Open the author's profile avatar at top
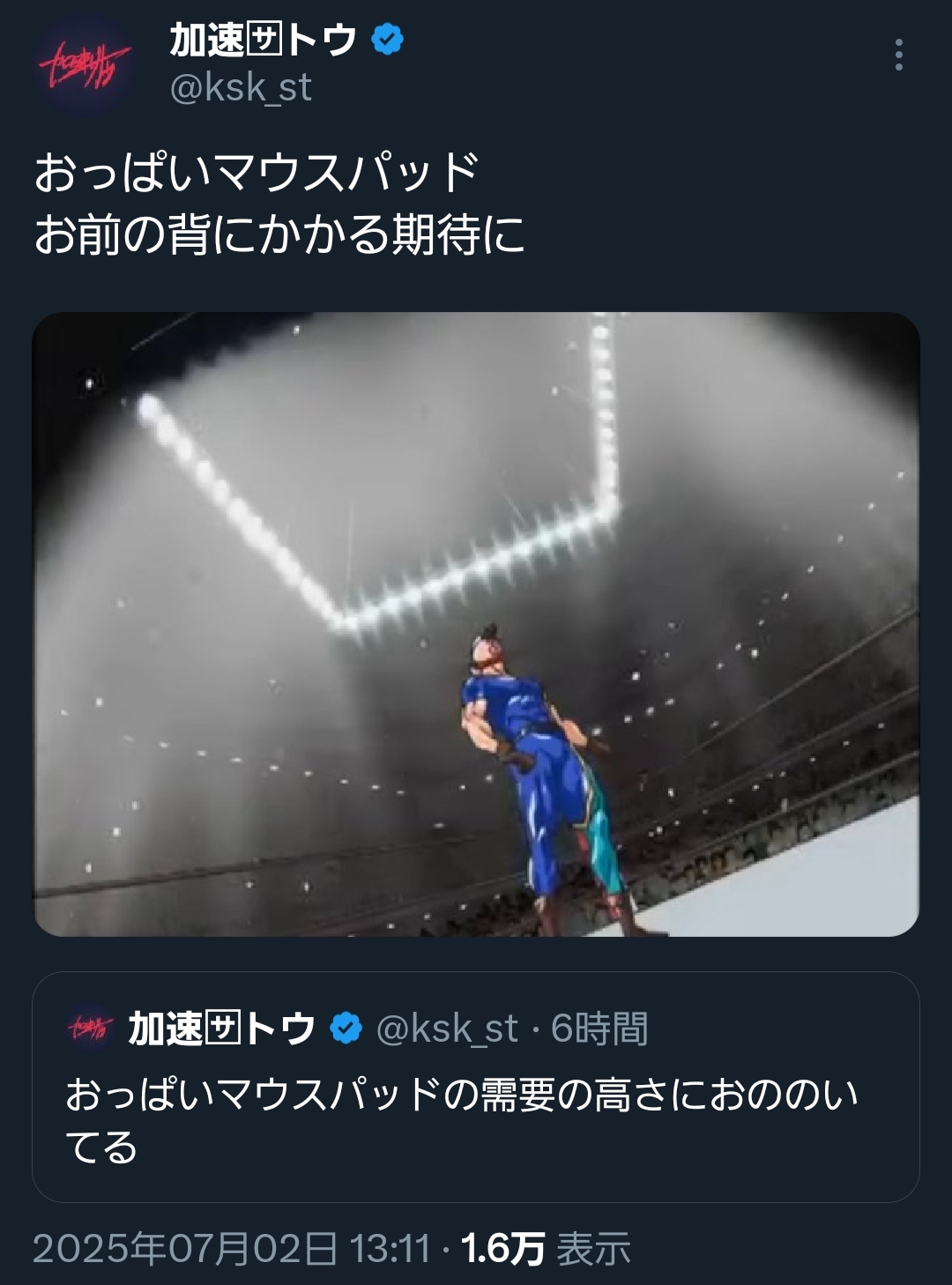The height and width of the screenshot is (1285, 952). coord(86,63)
